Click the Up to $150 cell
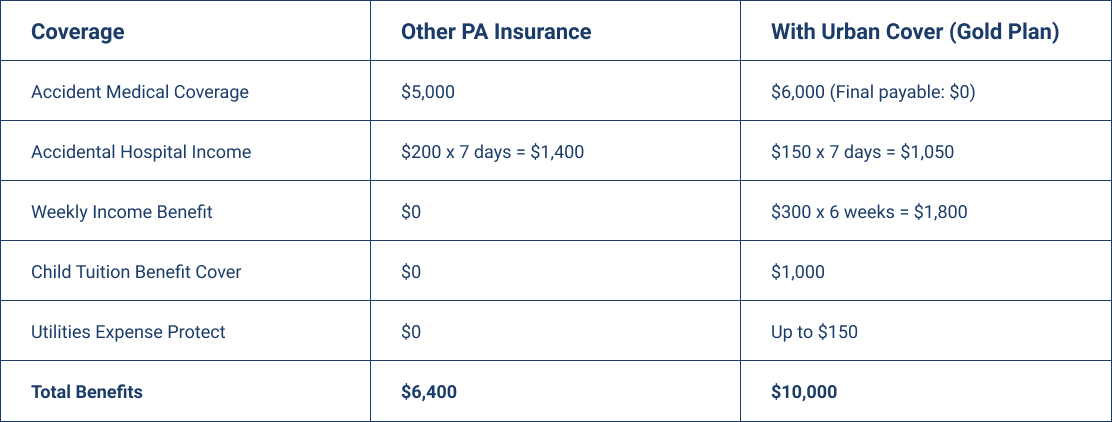 814,332
